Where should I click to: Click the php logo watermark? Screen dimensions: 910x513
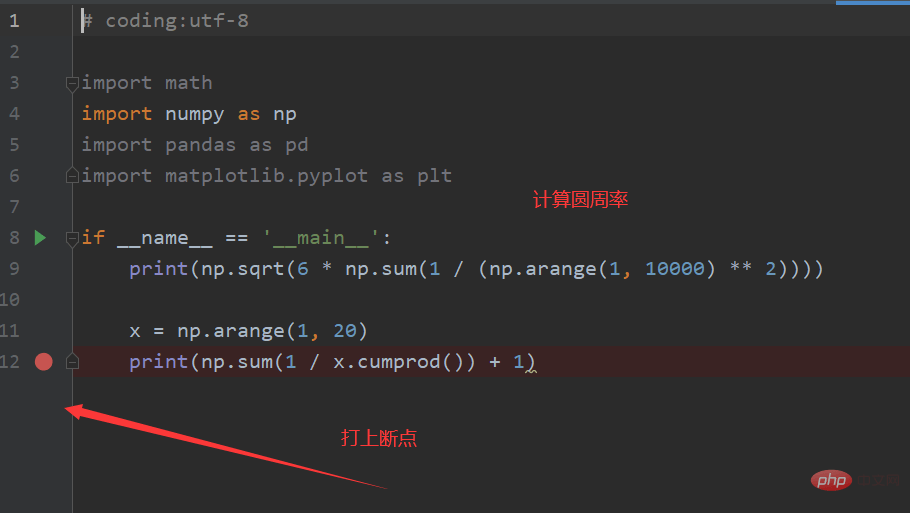coord(831,481)
